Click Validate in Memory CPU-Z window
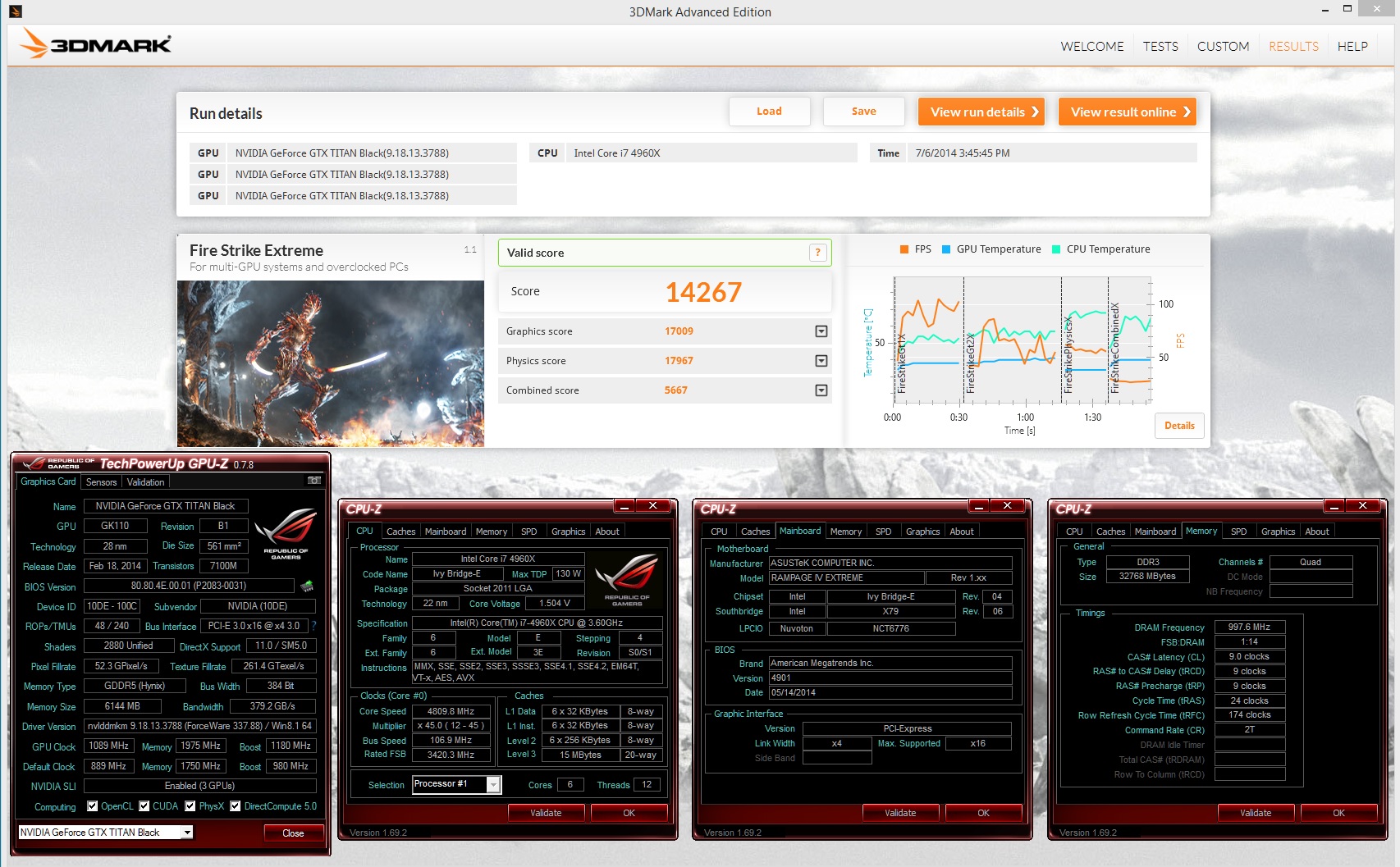 (1256, 813)
